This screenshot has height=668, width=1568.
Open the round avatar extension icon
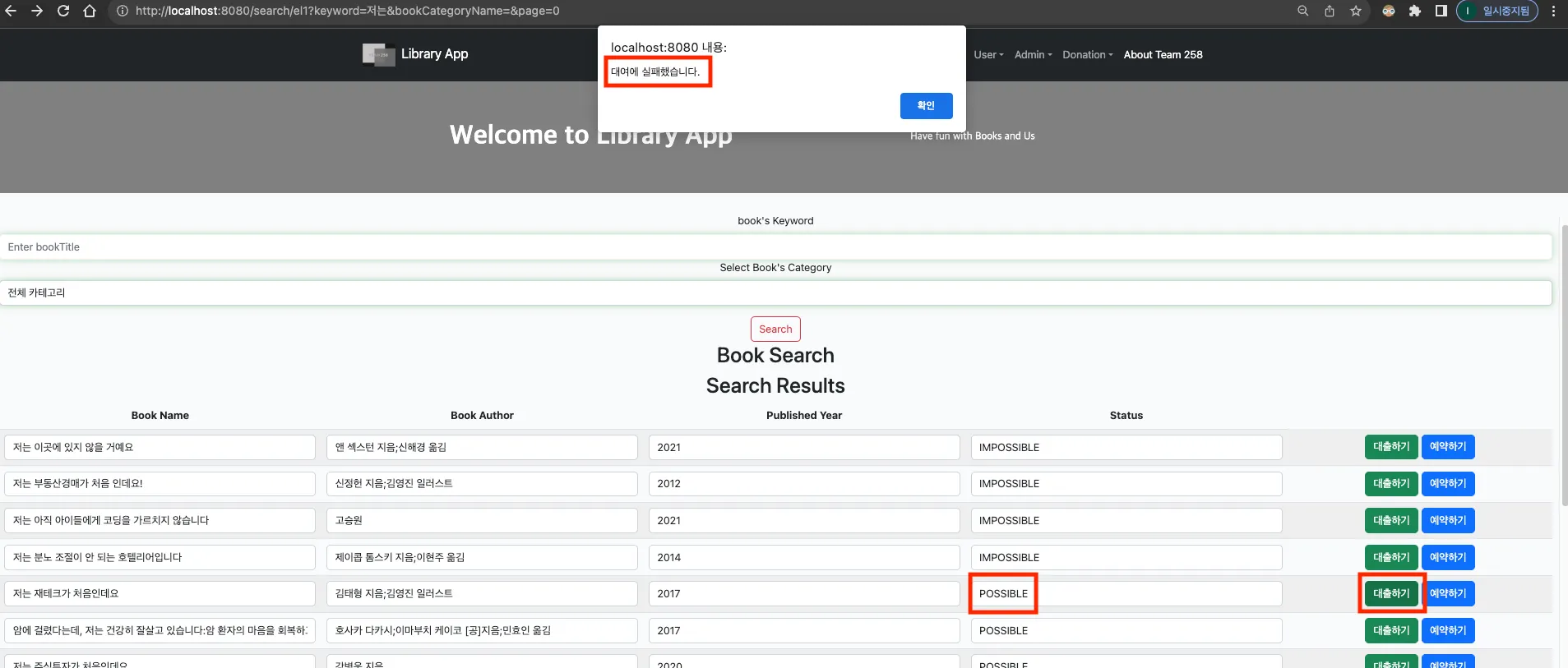[x=1389, y=11]
